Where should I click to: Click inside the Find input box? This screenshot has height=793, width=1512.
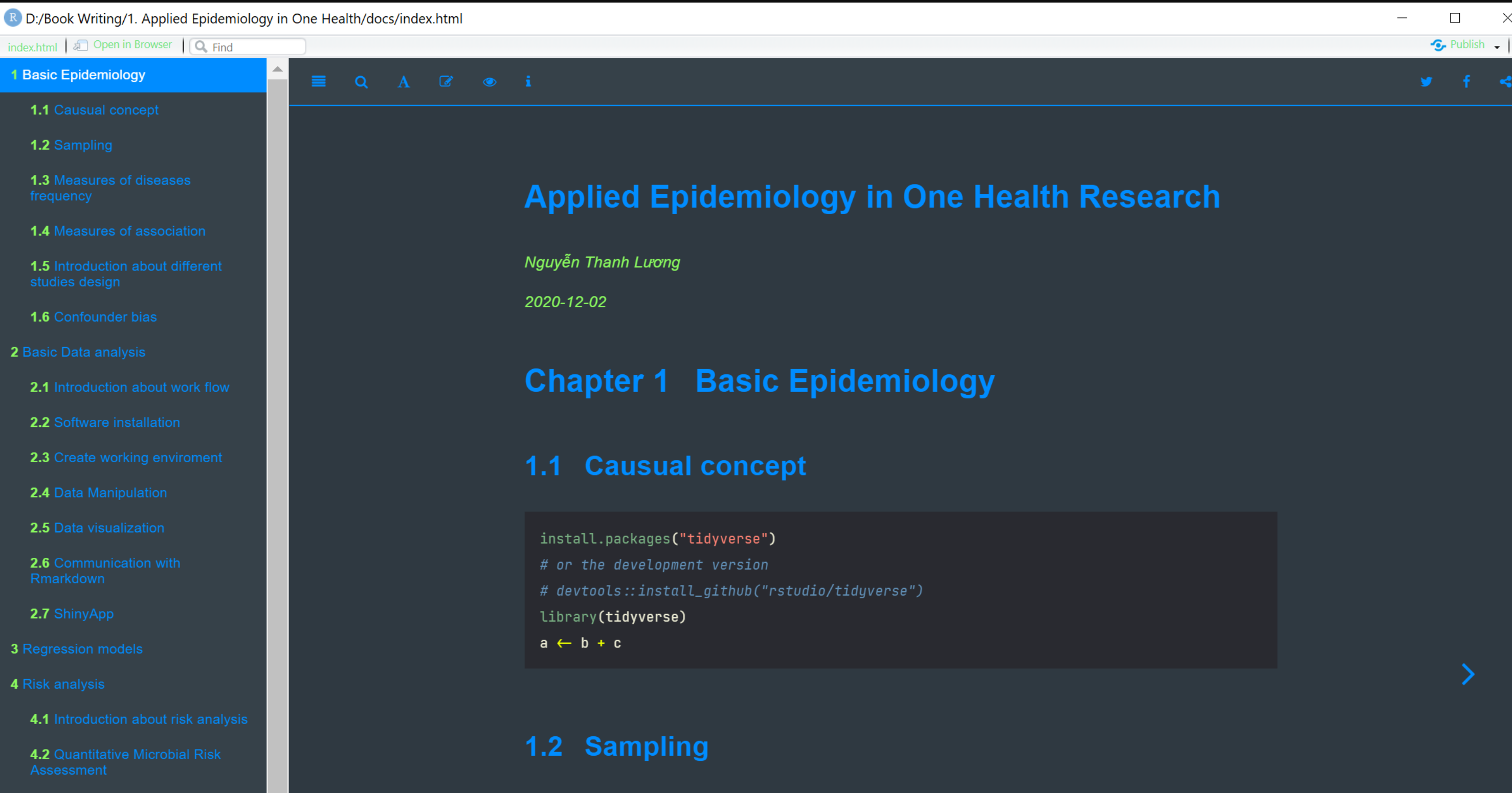click(252, 47)
